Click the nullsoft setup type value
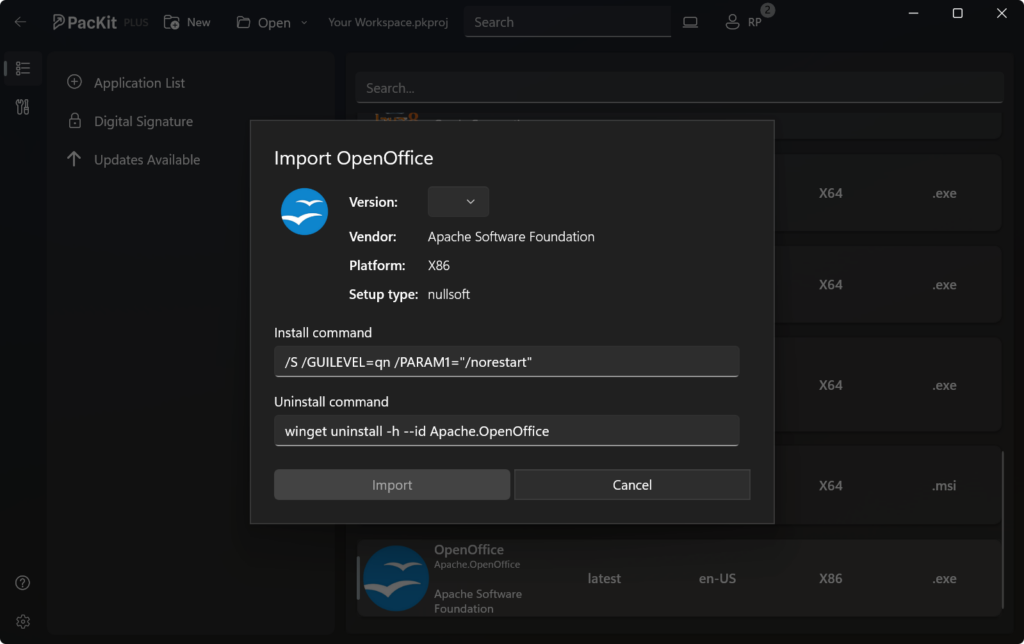The width and height of the screenshot is (1024, 644). click(x=449, y=295)
